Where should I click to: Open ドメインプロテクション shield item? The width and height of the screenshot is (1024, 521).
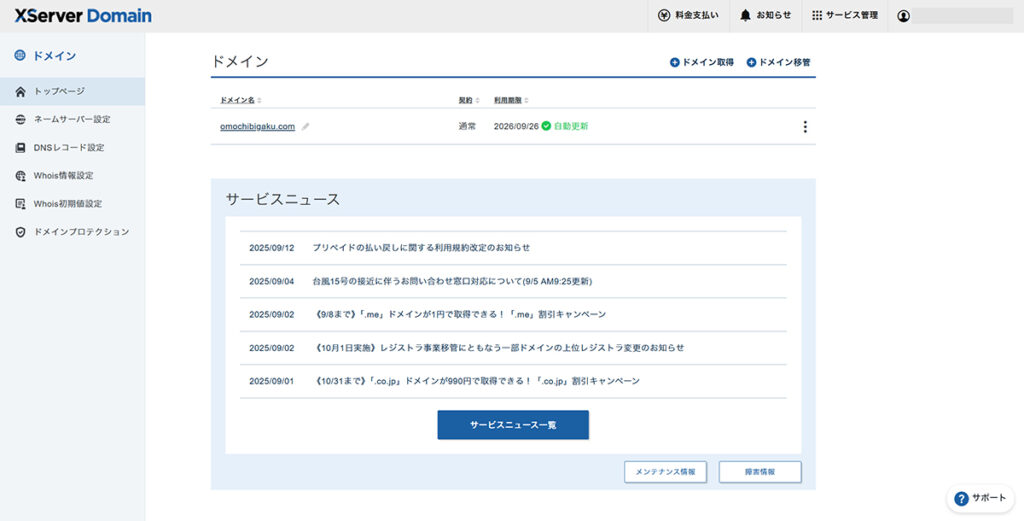(x=81, y=231)
